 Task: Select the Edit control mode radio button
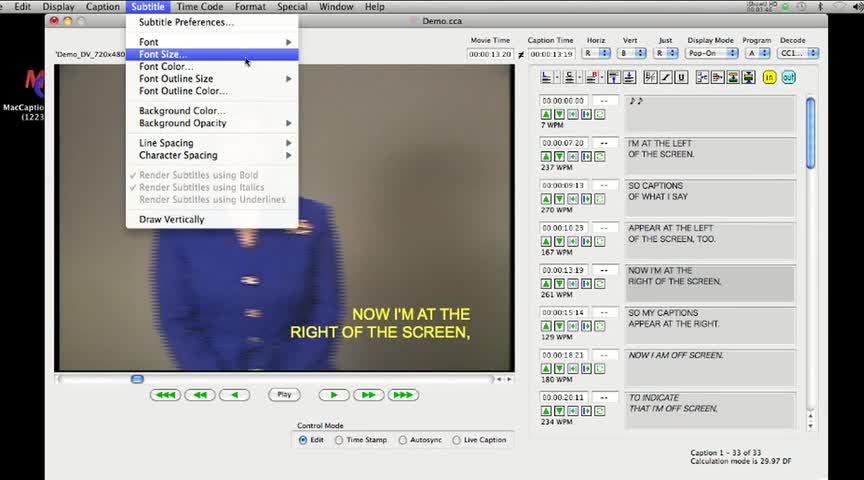[303, 440]
